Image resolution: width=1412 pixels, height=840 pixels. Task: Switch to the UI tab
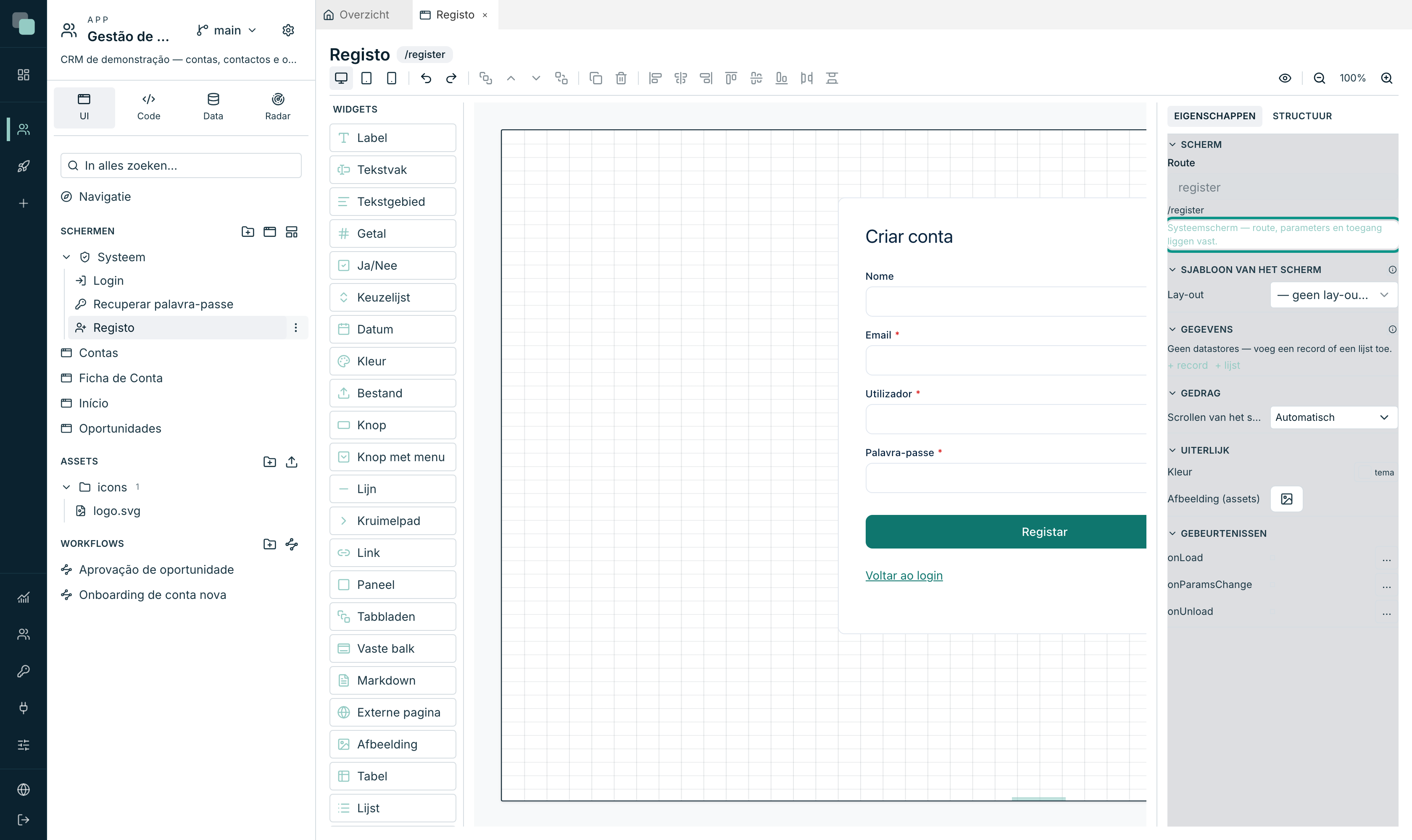pos(84,107)
